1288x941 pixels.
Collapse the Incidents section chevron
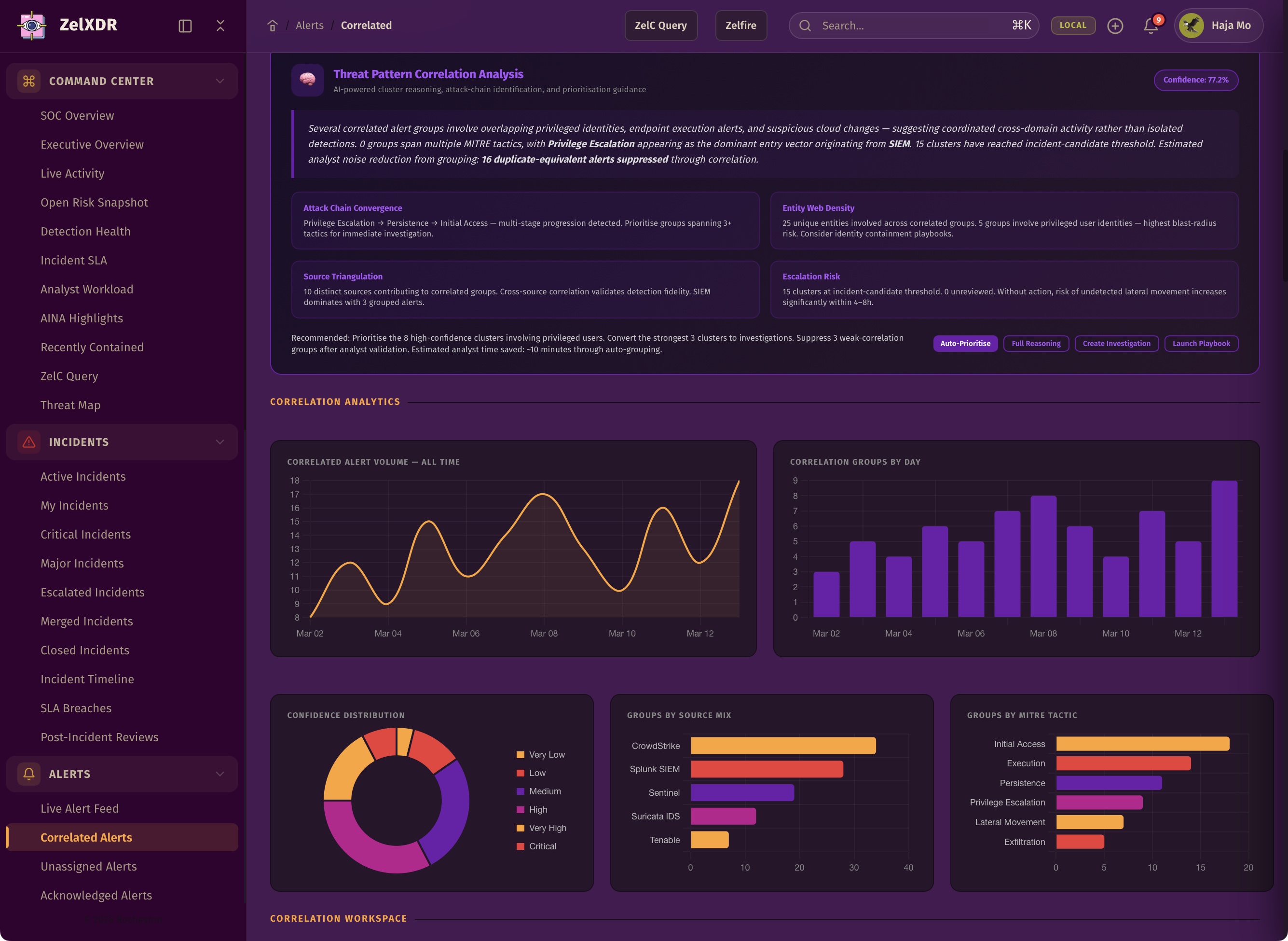point(220,442)
